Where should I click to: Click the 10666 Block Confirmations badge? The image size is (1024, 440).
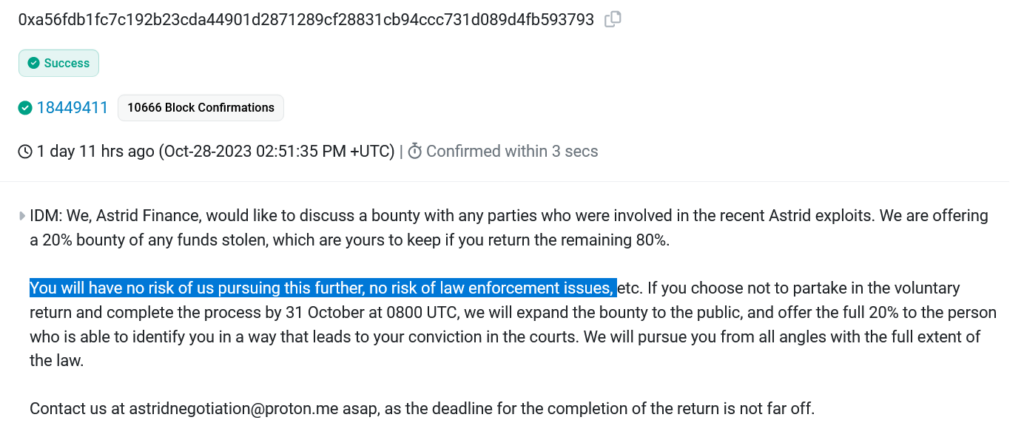click(201, 107)
